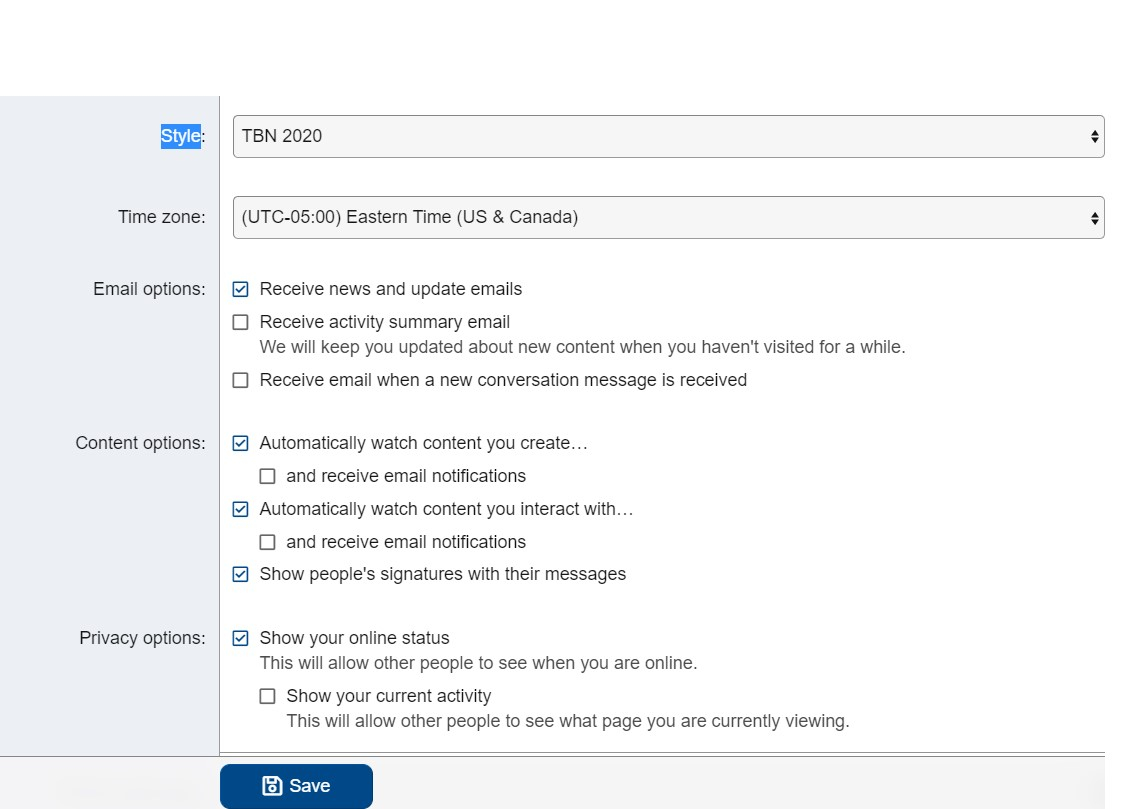Enable 'Show your current activity' checkbox

pos(267,696)
